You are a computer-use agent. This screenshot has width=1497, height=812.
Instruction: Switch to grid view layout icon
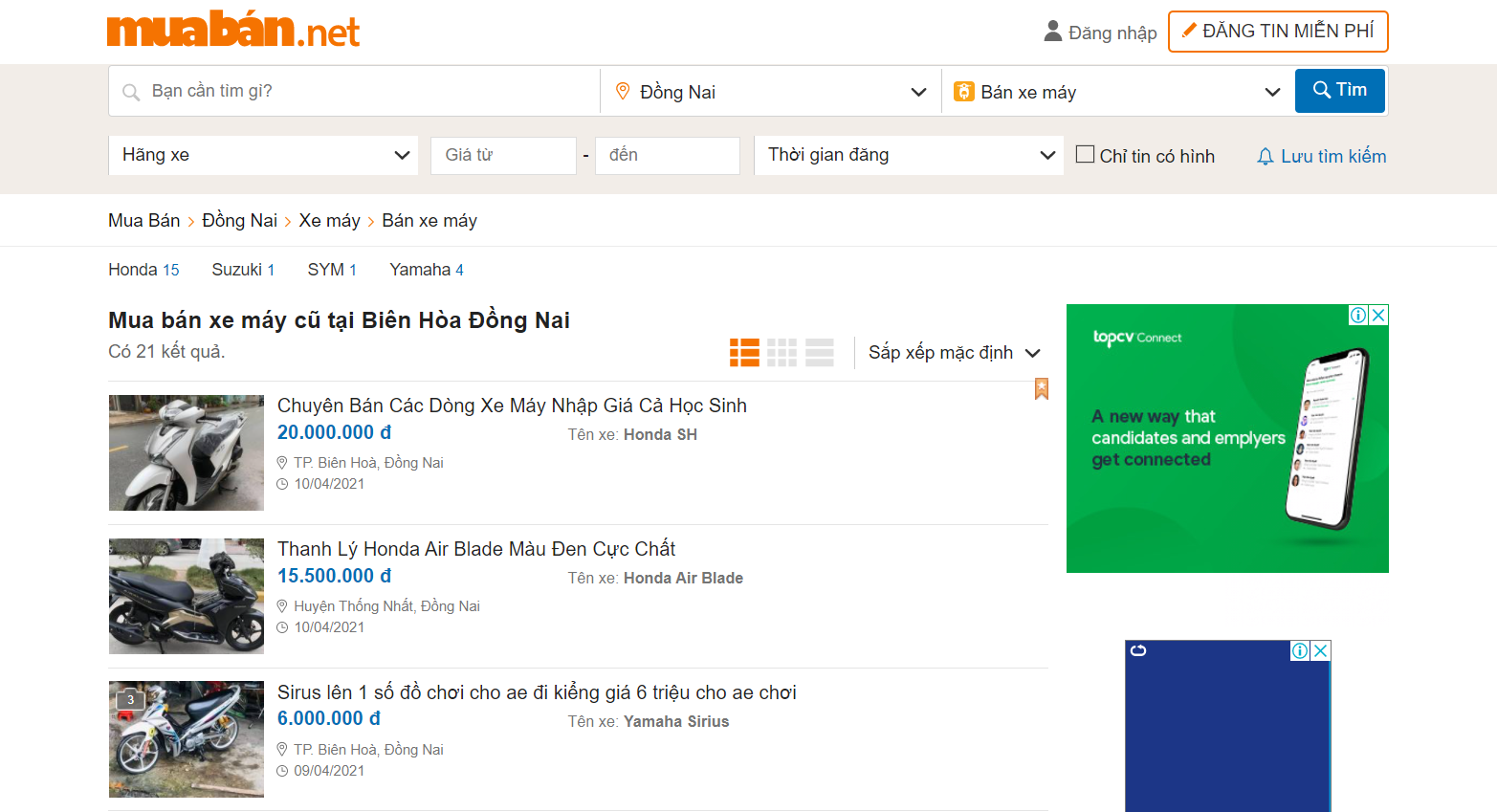click(x=782, y=352)
